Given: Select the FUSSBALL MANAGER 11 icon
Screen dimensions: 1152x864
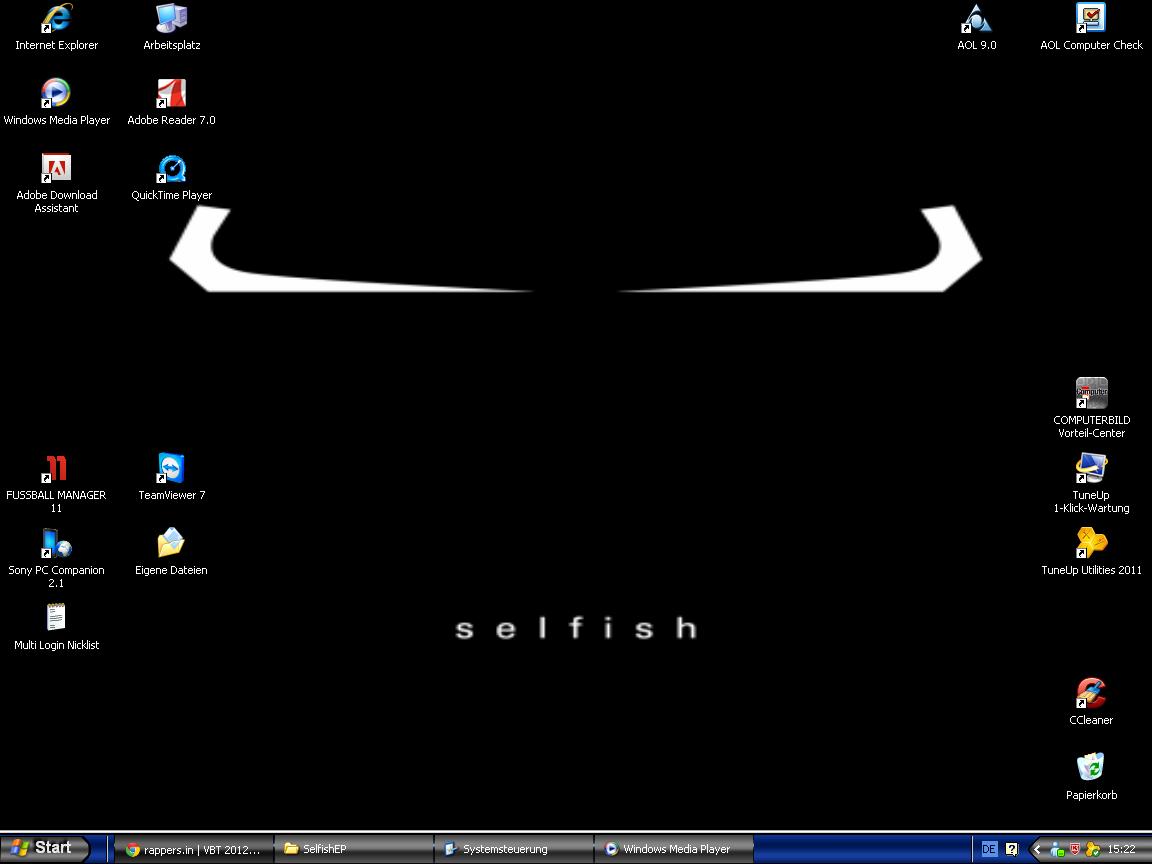Looking at the screenshot, I should (56, 469).
